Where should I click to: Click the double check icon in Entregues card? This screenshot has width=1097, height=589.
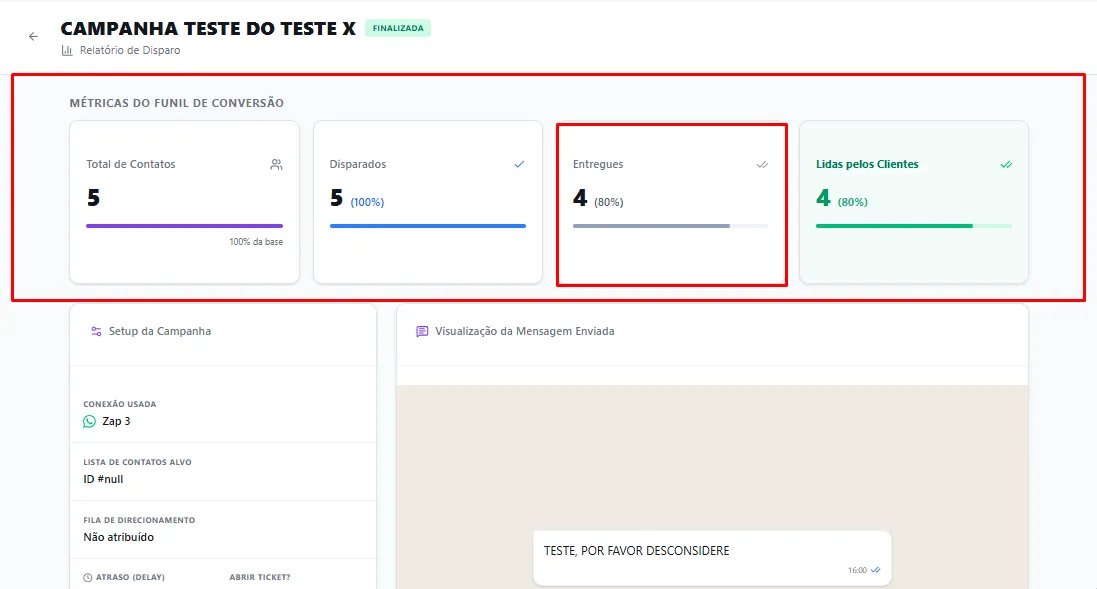point(762,164)
